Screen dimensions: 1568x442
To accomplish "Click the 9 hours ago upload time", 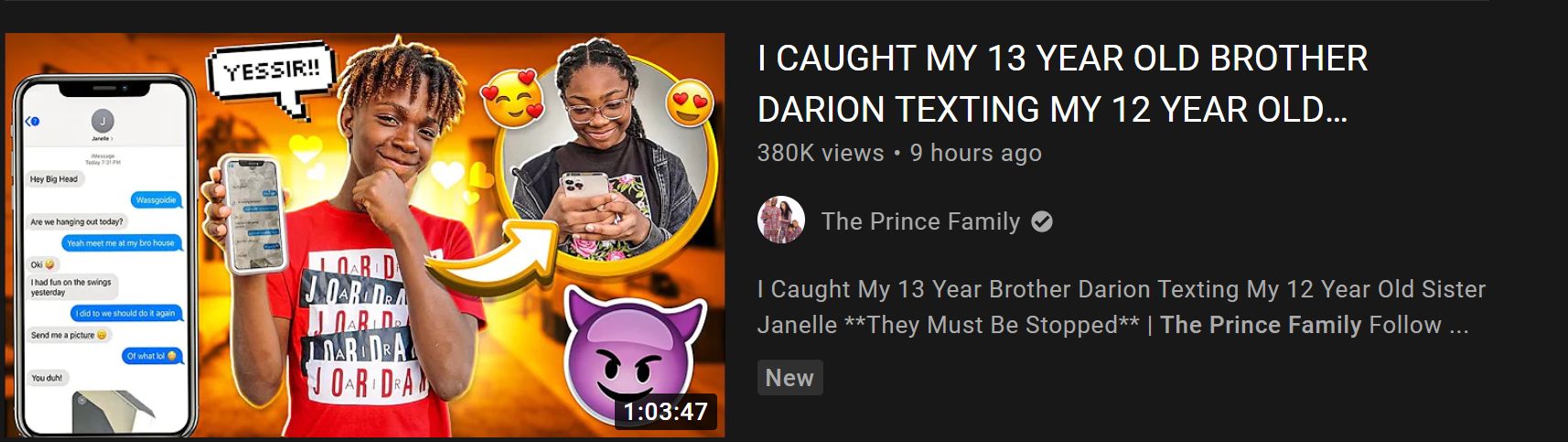I will (x=975, y=153).
